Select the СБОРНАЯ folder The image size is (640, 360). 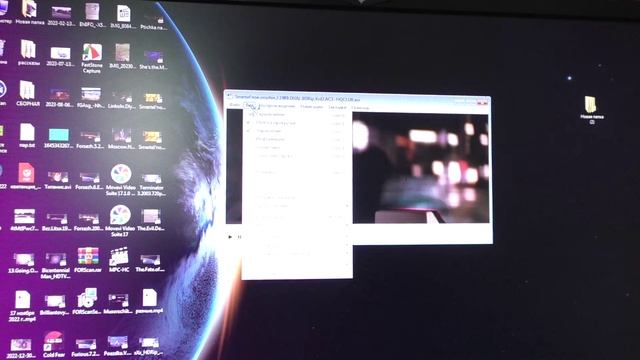[x=28, y=93]
